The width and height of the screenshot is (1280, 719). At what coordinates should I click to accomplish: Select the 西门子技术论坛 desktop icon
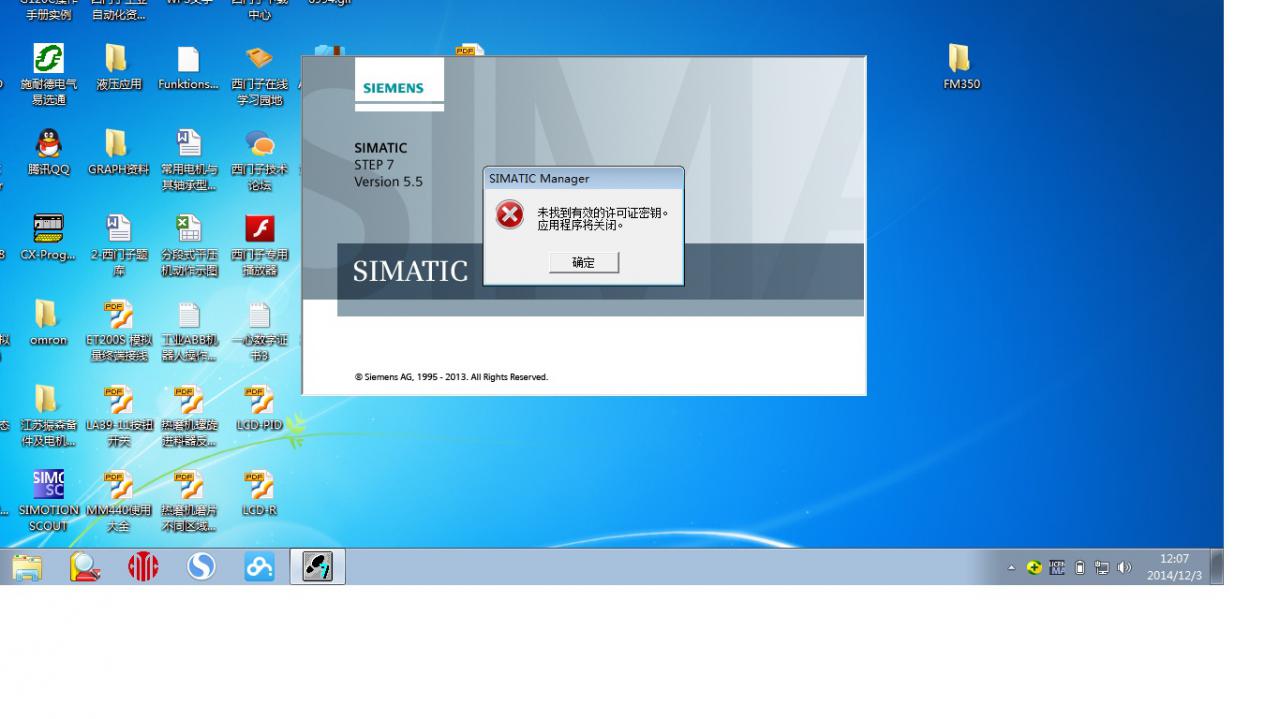pos(259,161)
